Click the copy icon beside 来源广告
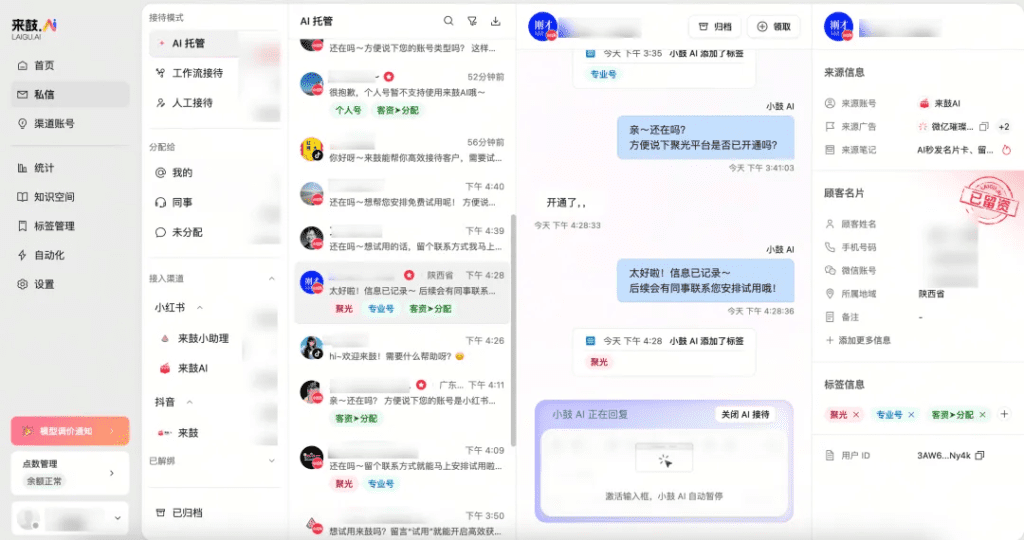 (x=984, y=127)
